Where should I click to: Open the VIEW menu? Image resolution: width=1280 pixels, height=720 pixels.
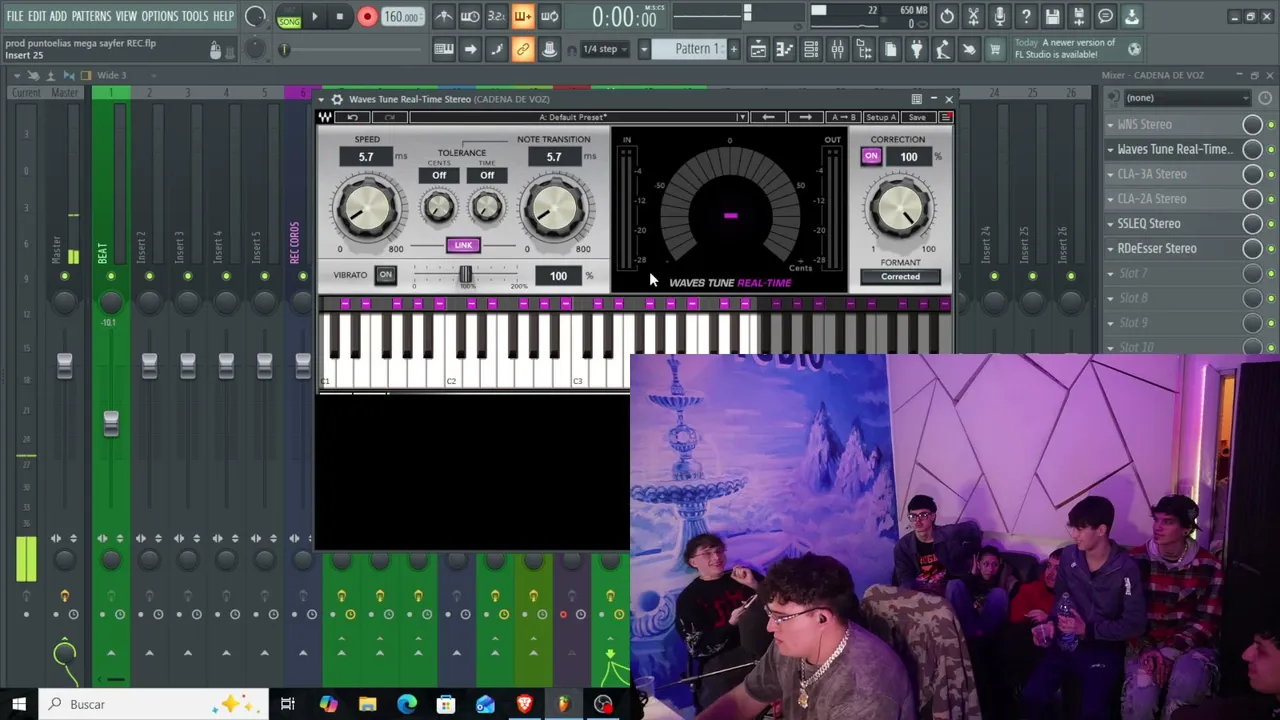(126, 16)
